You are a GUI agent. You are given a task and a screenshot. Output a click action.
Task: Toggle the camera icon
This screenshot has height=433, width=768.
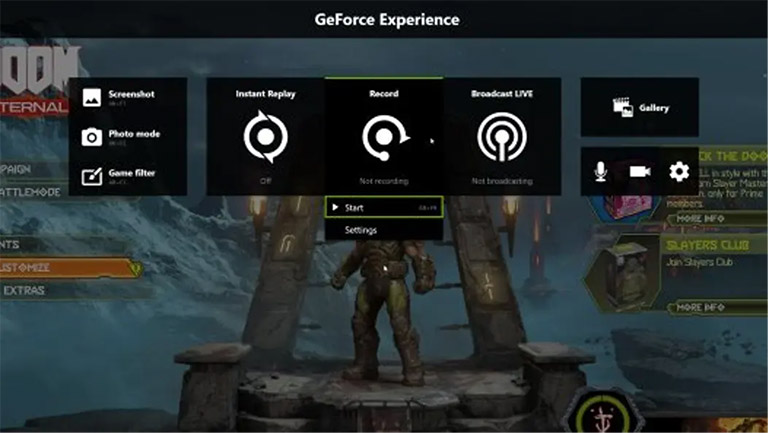(x=640, y=171)
